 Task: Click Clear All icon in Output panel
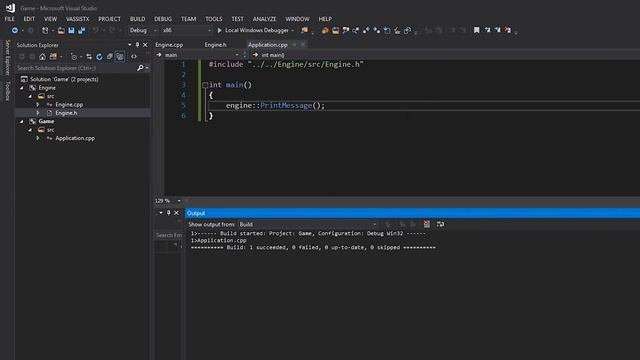click(x=427, y=224)
